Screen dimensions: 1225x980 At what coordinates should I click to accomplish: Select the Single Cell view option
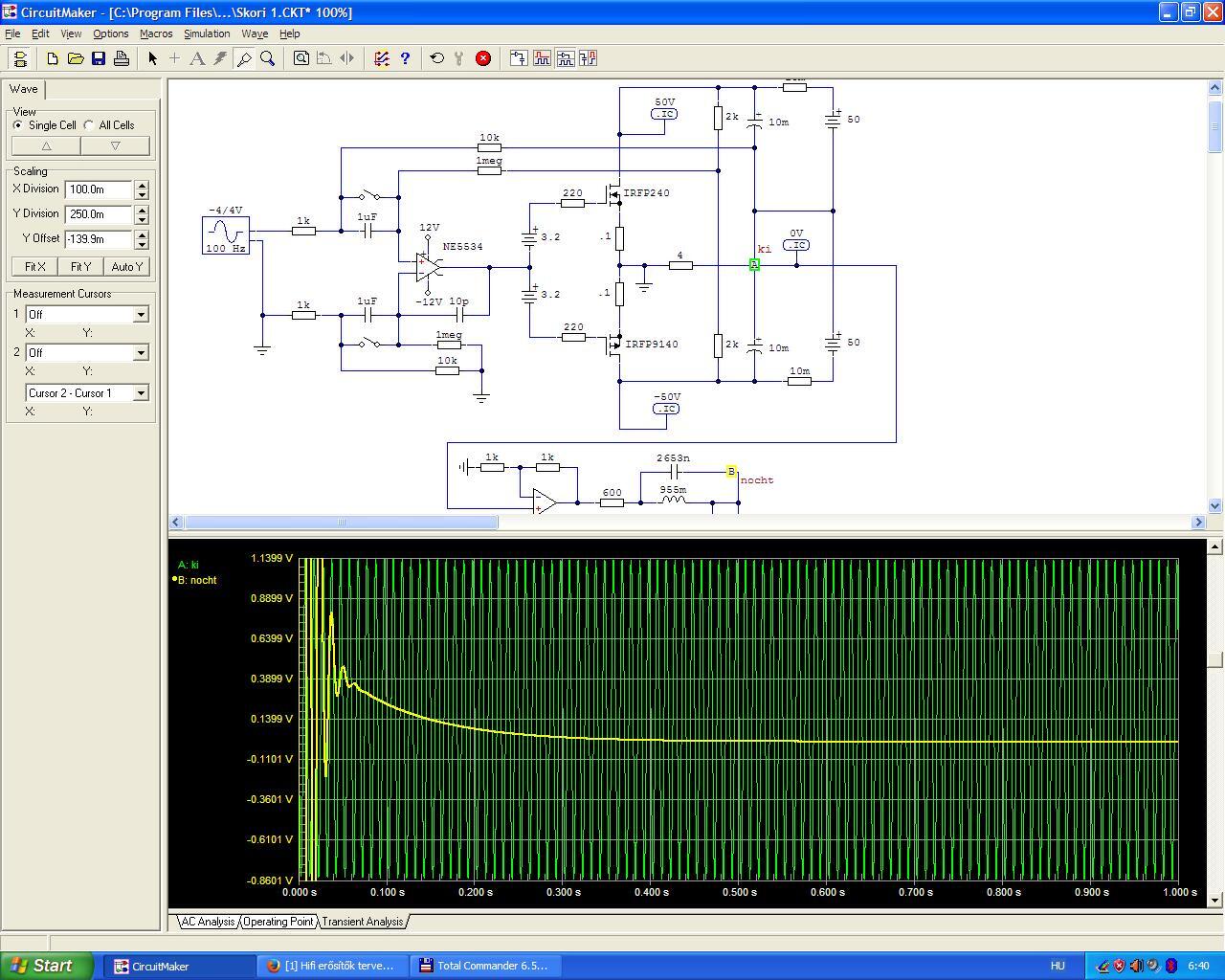pyautogui.click(x=18, y=125)
